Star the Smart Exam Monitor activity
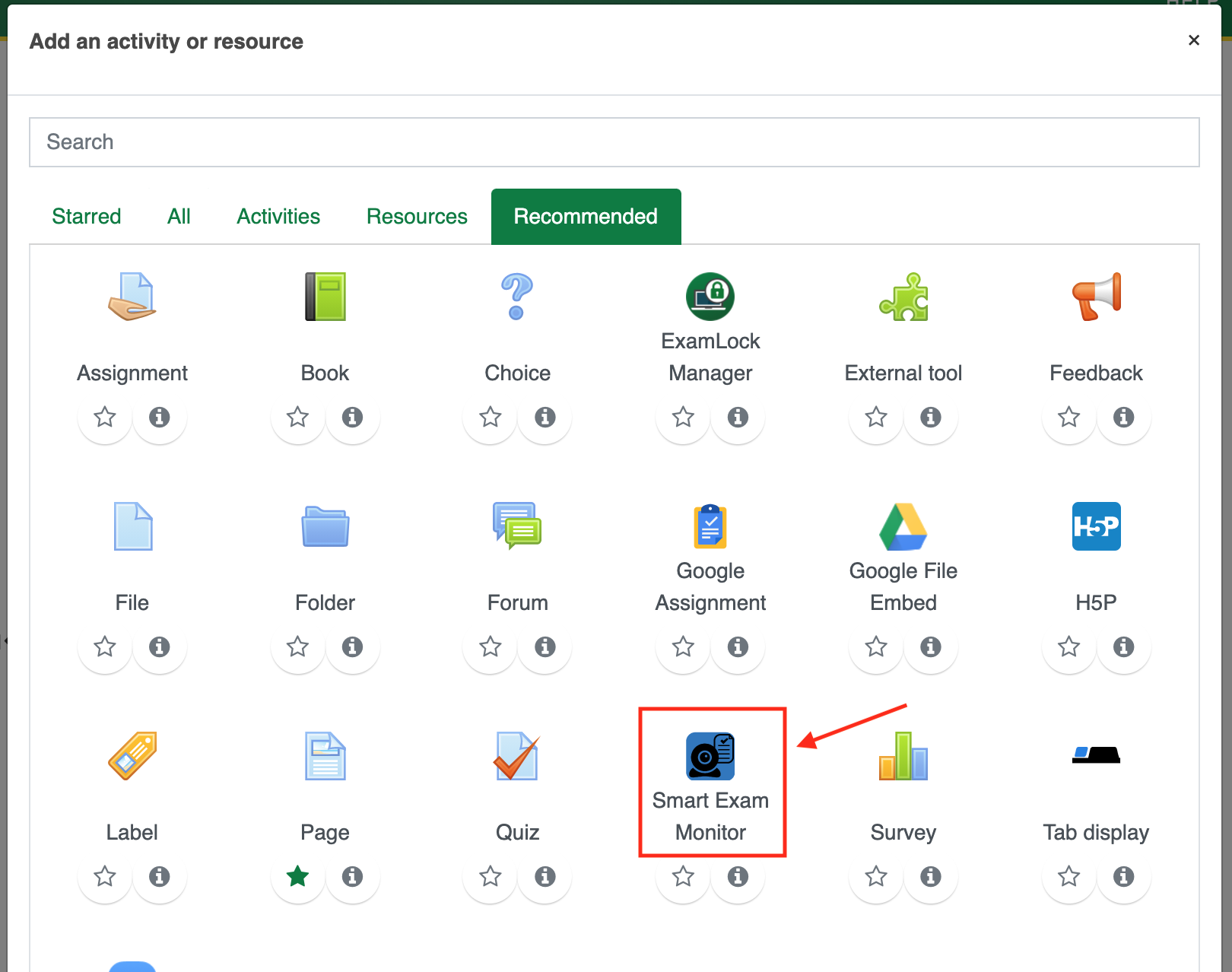Image resolution: width=1232 pixels, height=972 pixels. pyautogui.click(x=683, y=876)
